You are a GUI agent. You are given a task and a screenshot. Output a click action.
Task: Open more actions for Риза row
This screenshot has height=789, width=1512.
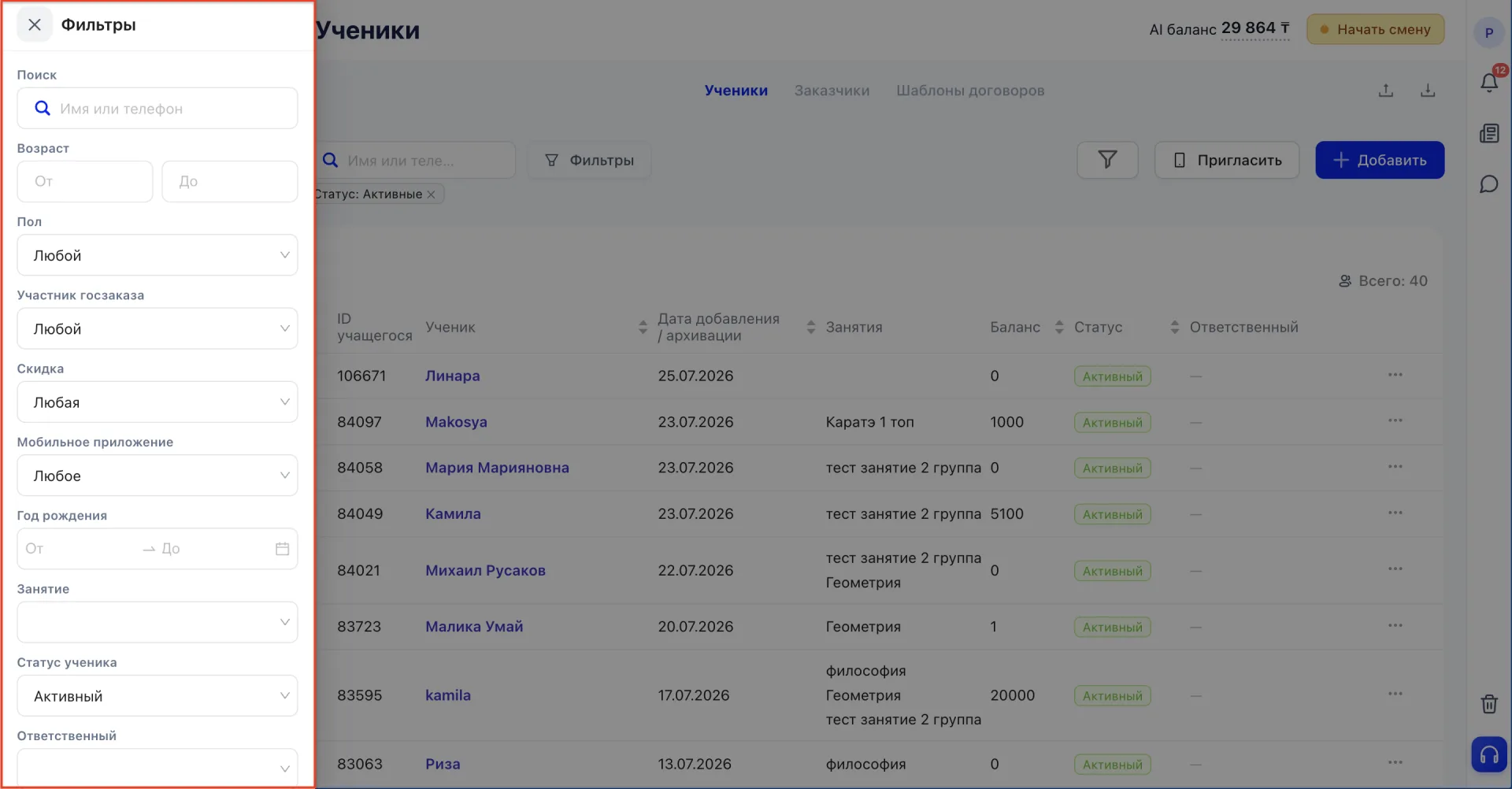click(1395, 762)
